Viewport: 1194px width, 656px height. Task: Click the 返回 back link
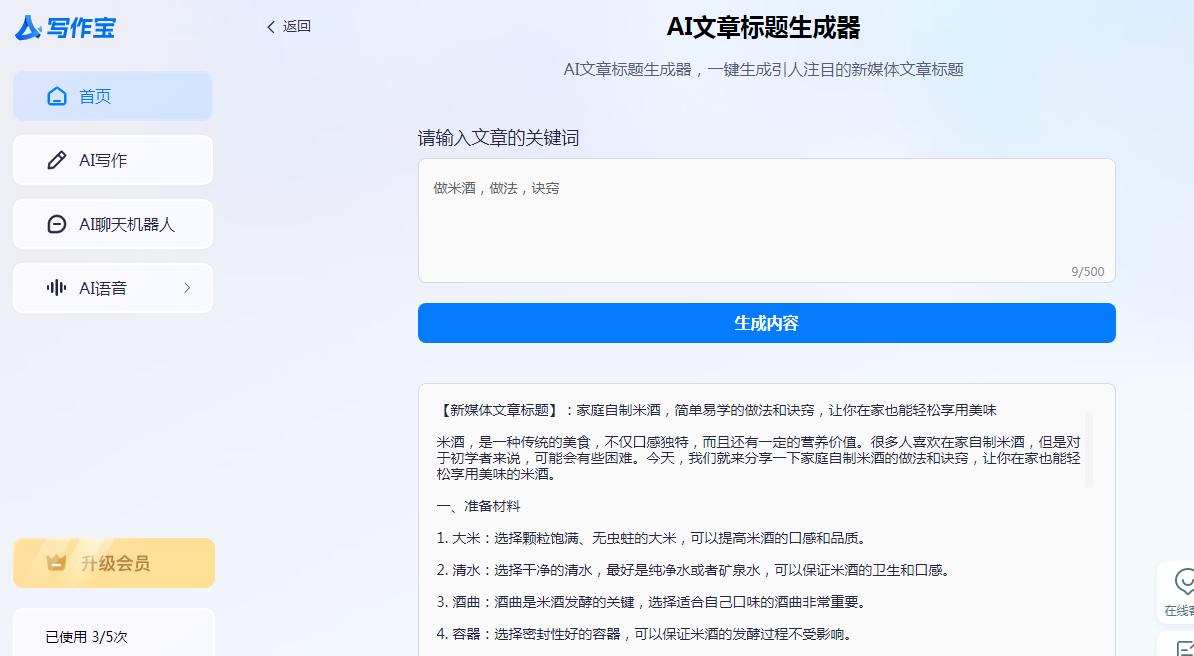[294, 27]
